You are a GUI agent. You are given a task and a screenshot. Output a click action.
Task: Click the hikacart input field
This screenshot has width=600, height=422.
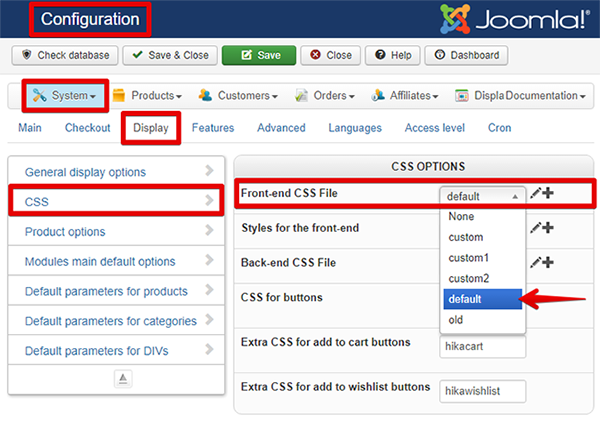point(483,347)
